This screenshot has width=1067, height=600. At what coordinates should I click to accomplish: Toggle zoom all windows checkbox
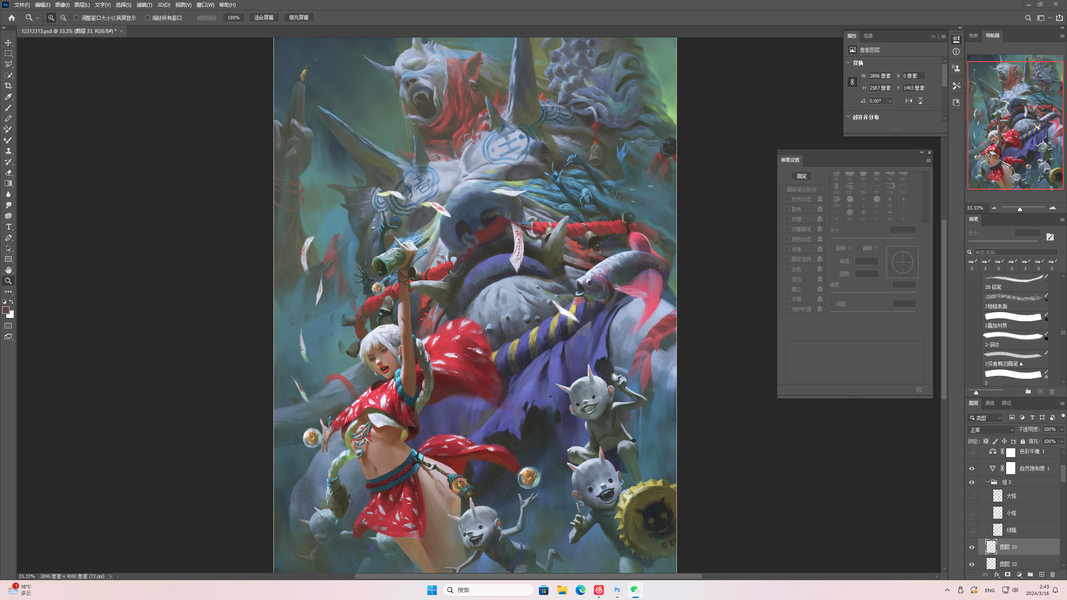click(147, 18)
